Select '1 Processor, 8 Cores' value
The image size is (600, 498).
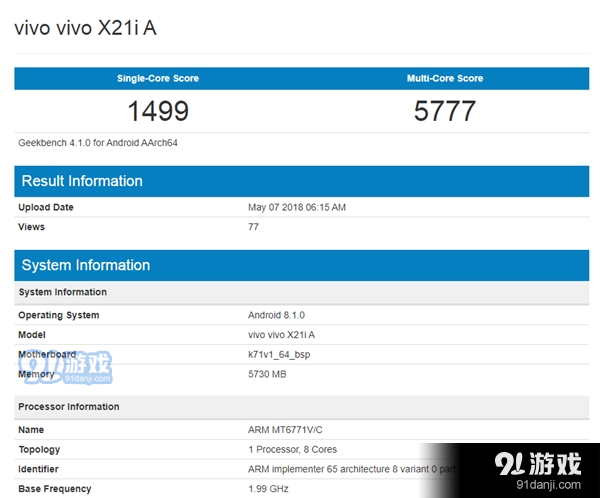[x=292, y=449]
